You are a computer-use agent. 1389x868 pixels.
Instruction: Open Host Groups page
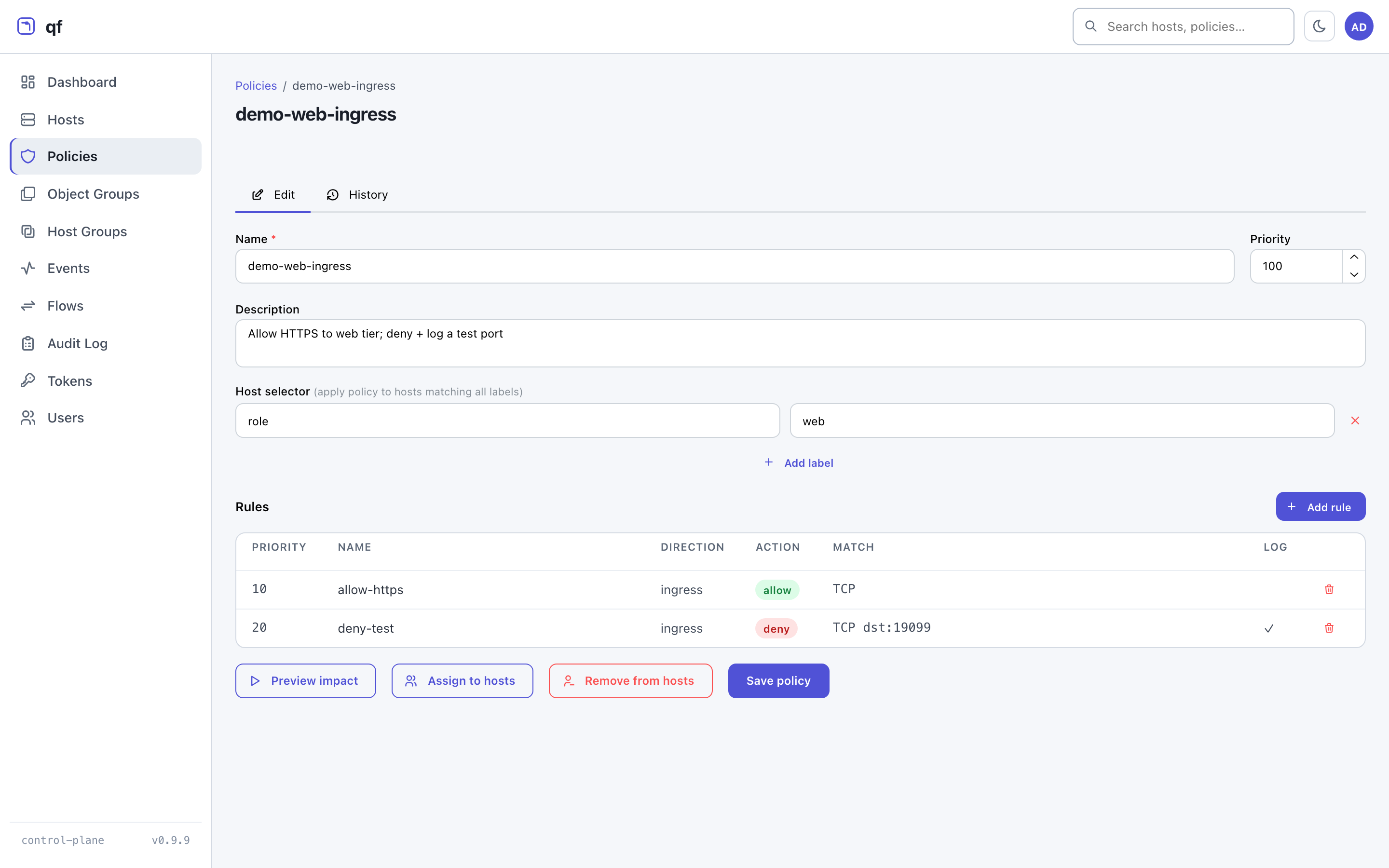pyautogui.click(x=106, y=231)
